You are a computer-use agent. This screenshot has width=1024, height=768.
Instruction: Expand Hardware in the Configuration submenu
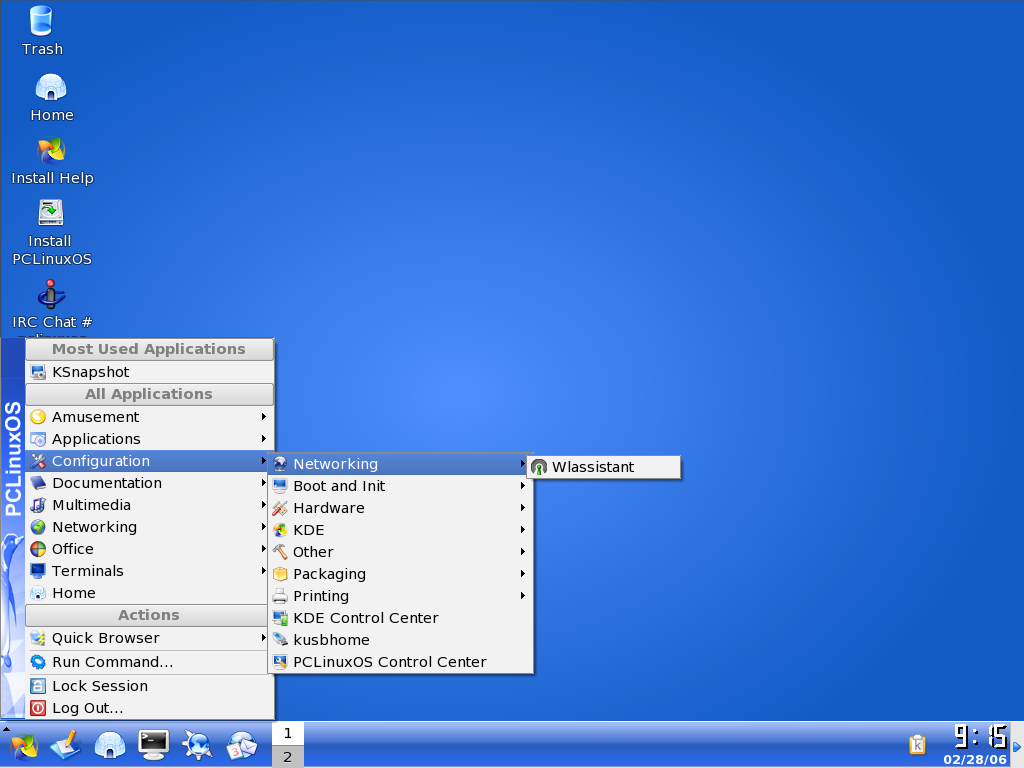click(x=401, y=508)
